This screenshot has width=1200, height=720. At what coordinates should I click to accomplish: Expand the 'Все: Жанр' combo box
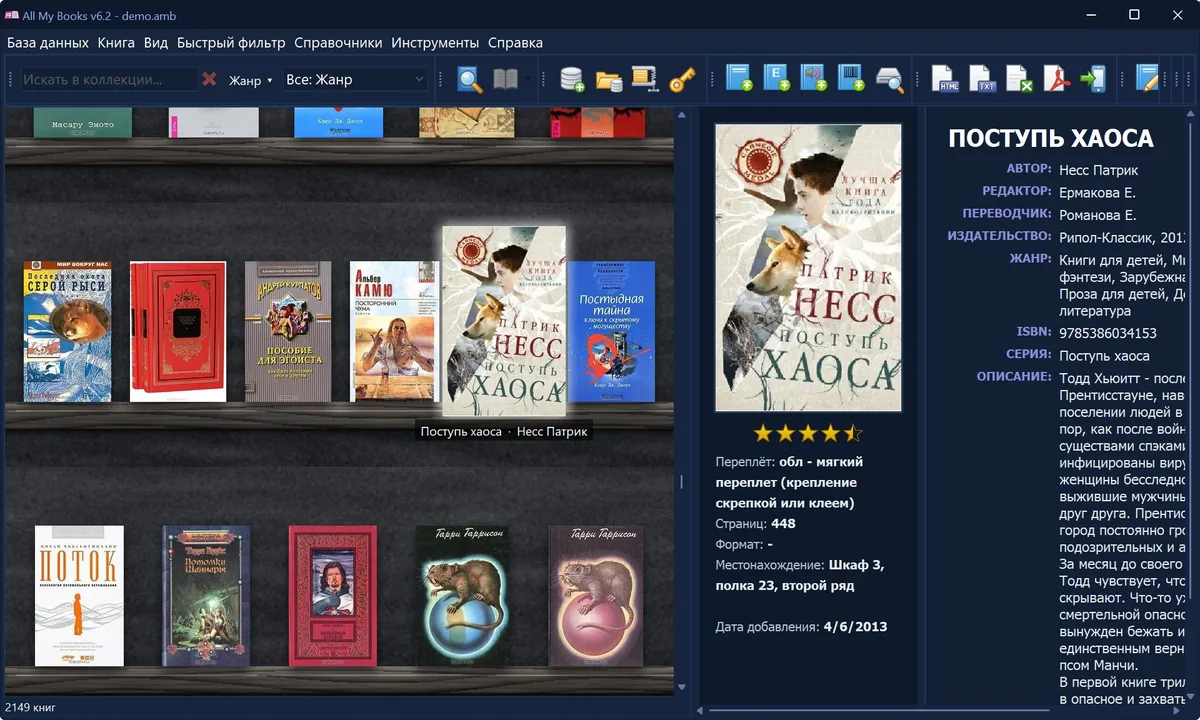point(355,79)
